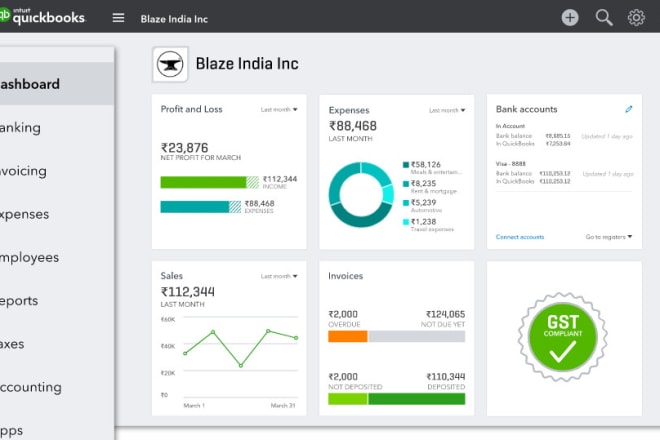Click the In Account bank entry
The width and height of the screenshot is (660, 440).
pyautogui.click(x=510, y=126)
